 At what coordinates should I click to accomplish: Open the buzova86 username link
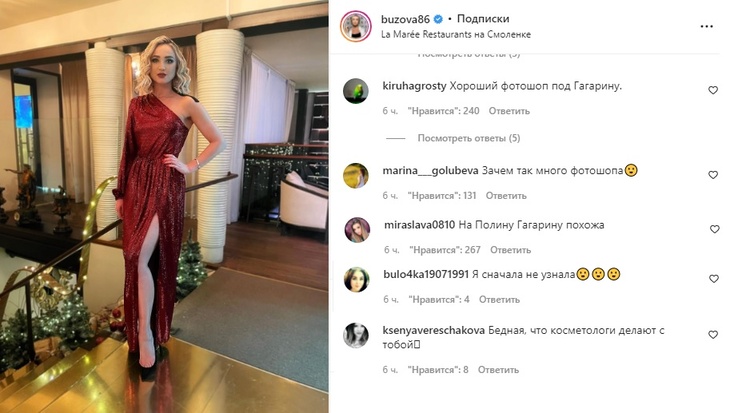click(405, 19)
